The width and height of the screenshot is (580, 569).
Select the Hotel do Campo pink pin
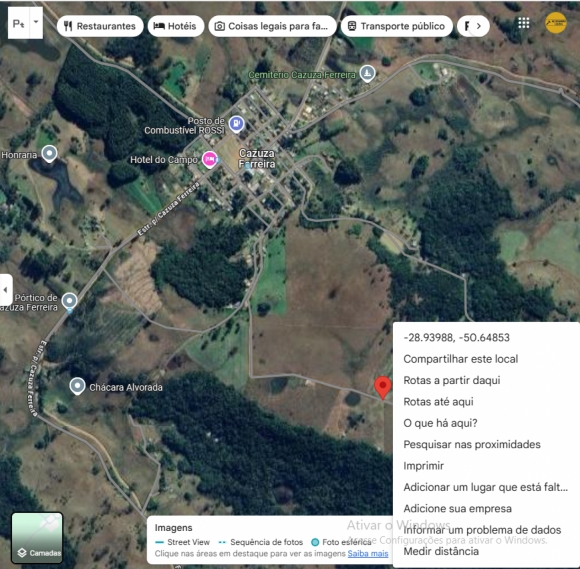tap(210, 159)
